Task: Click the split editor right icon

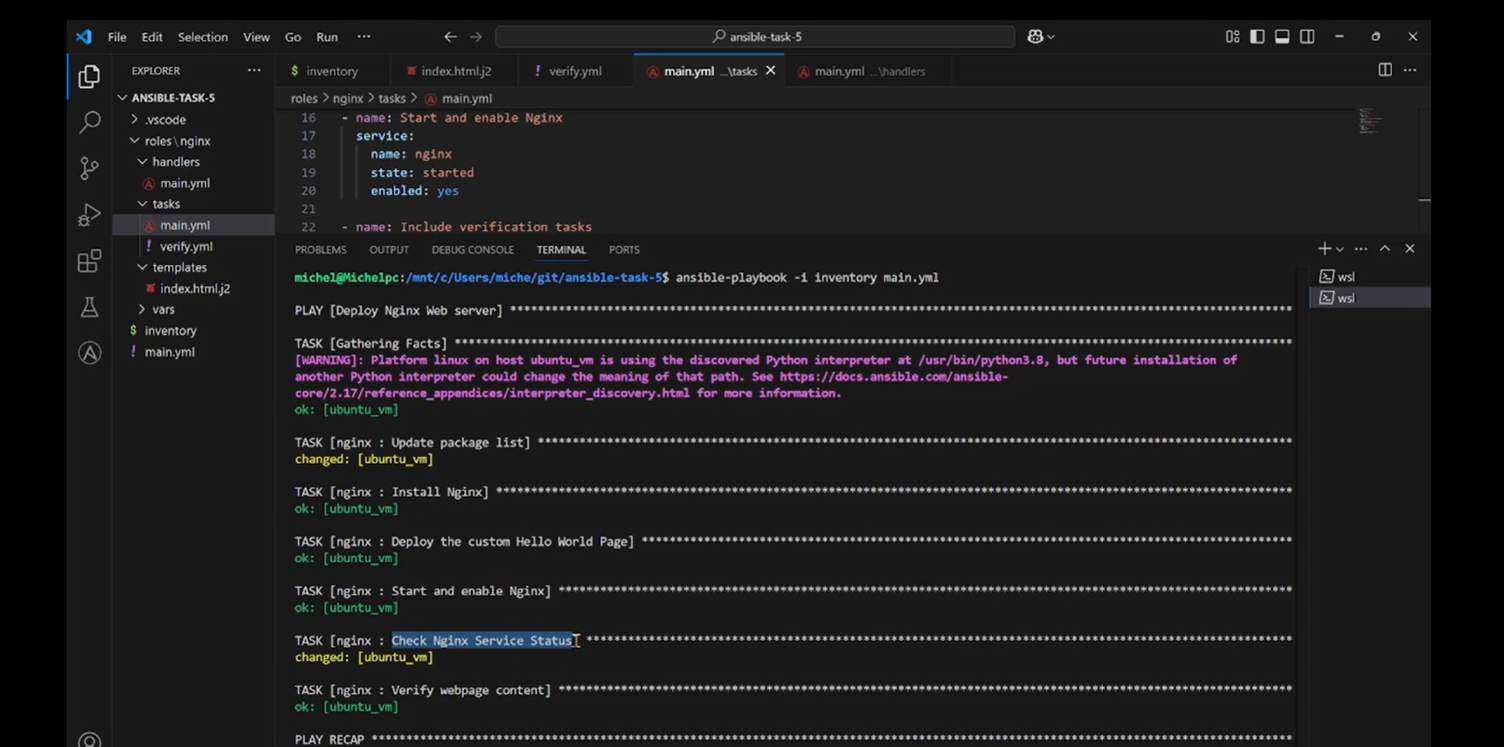Action: (1384, 70)
